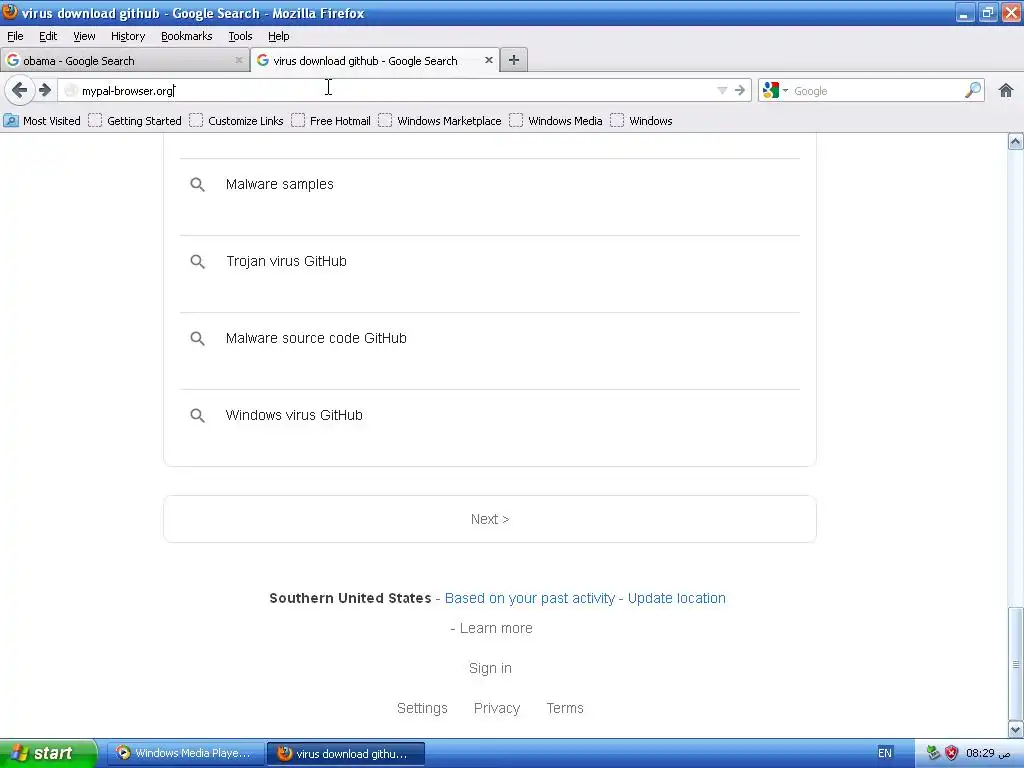Select the virus download github tab
The width and height of the screenshot is (1024, 768).
point(375,60)
